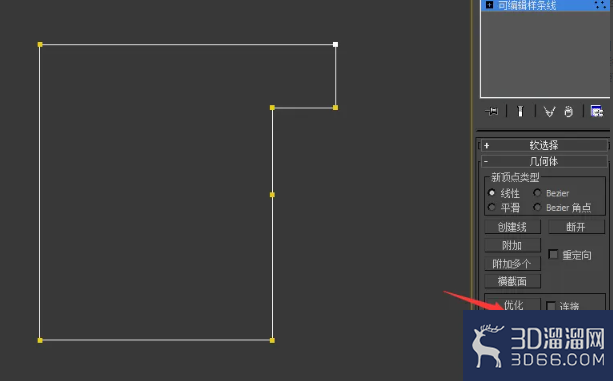Tick the 连接 checkbox
This screenshot has height=381, width=613.
(551, 306)
